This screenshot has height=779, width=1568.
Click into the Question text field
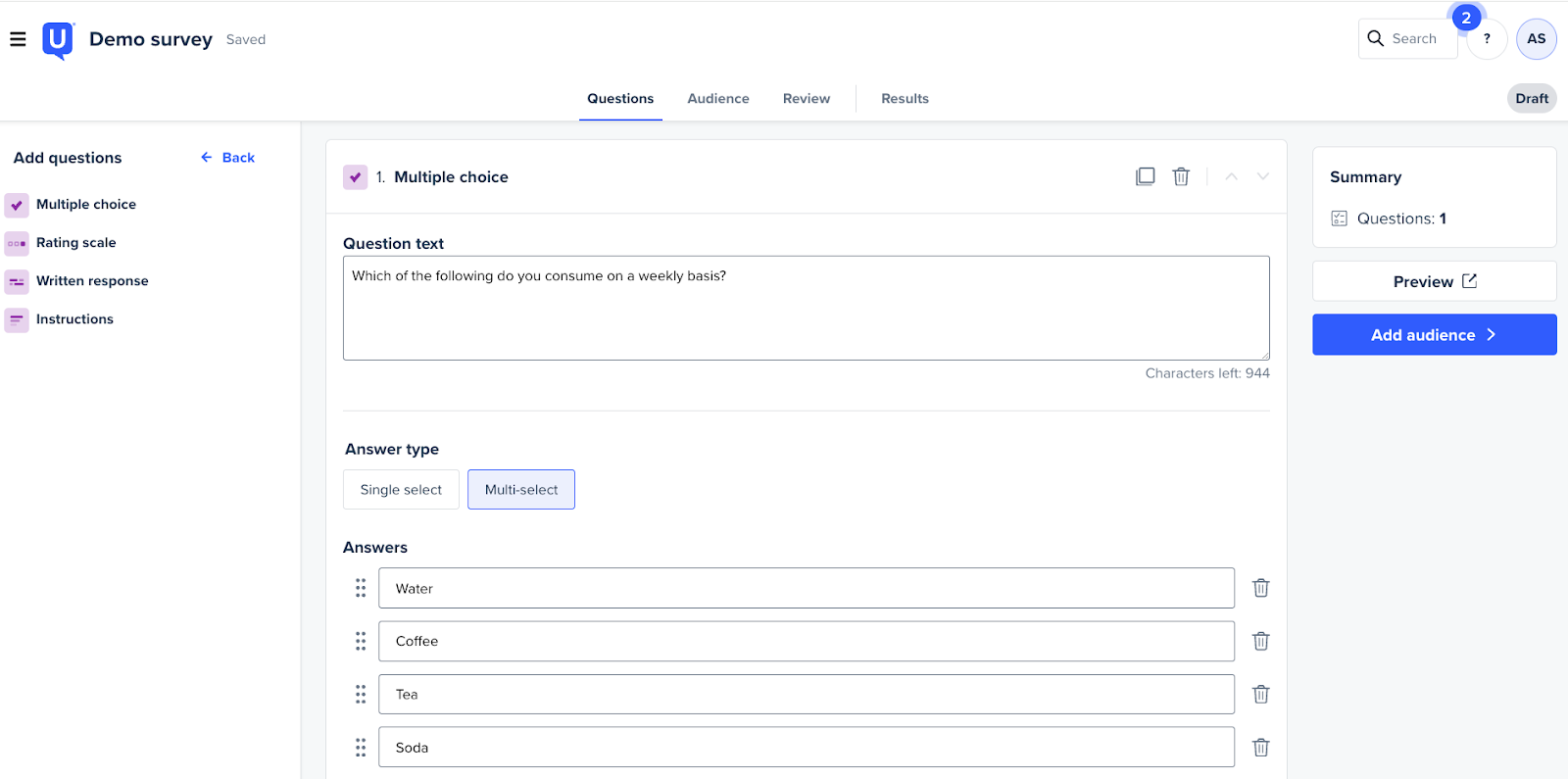pos(806,308)
